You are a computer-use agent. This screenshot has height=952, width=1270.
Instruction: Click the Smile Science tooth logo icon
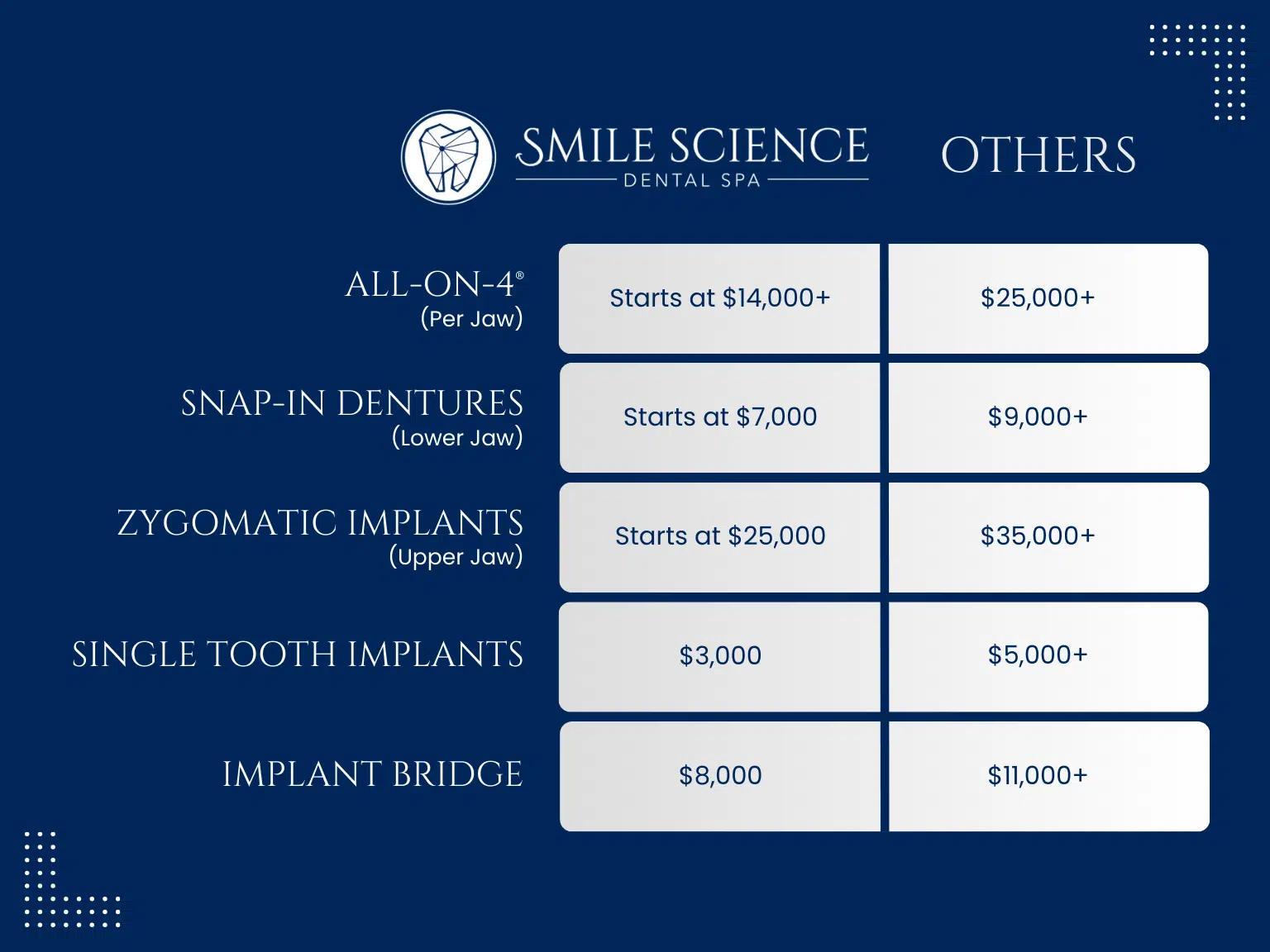[x=448, y=157]
